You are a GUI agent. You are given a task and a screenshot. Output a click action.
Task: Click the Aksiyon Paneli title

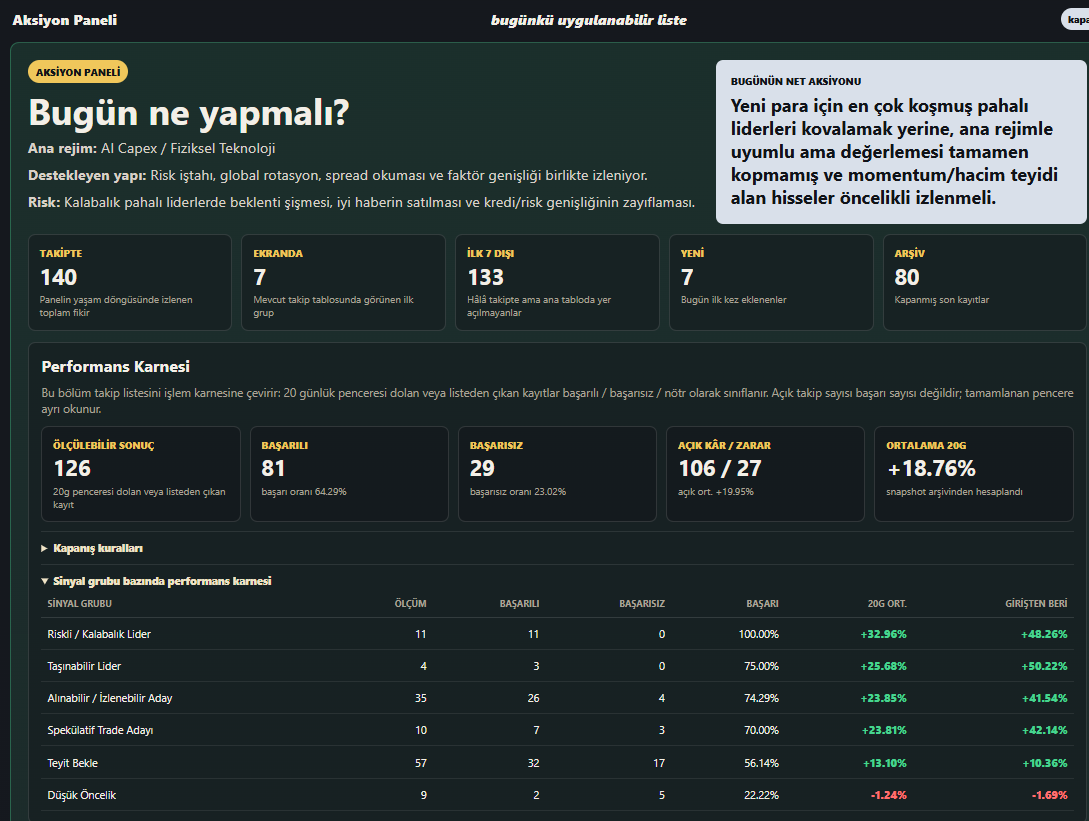pyautogui.click(x=65, y=20)
